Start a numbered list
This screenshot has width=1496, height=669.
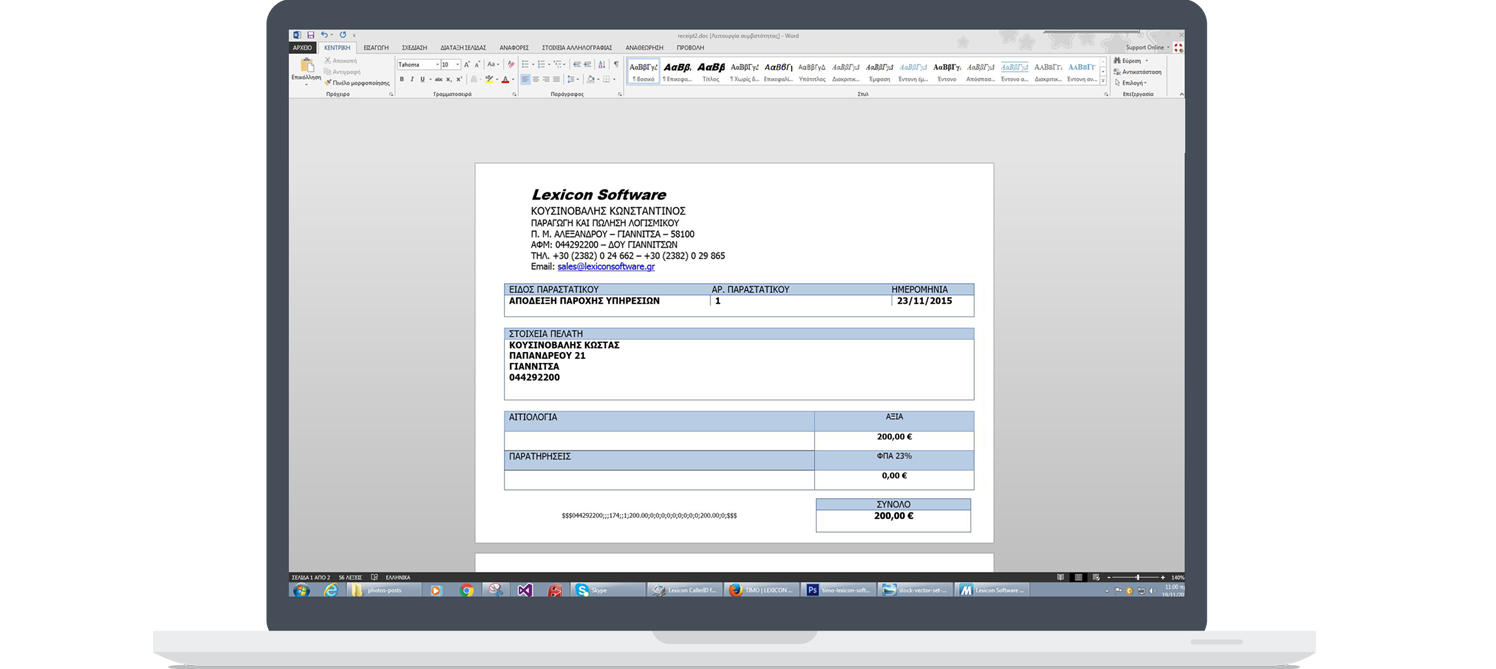(542, 65)
